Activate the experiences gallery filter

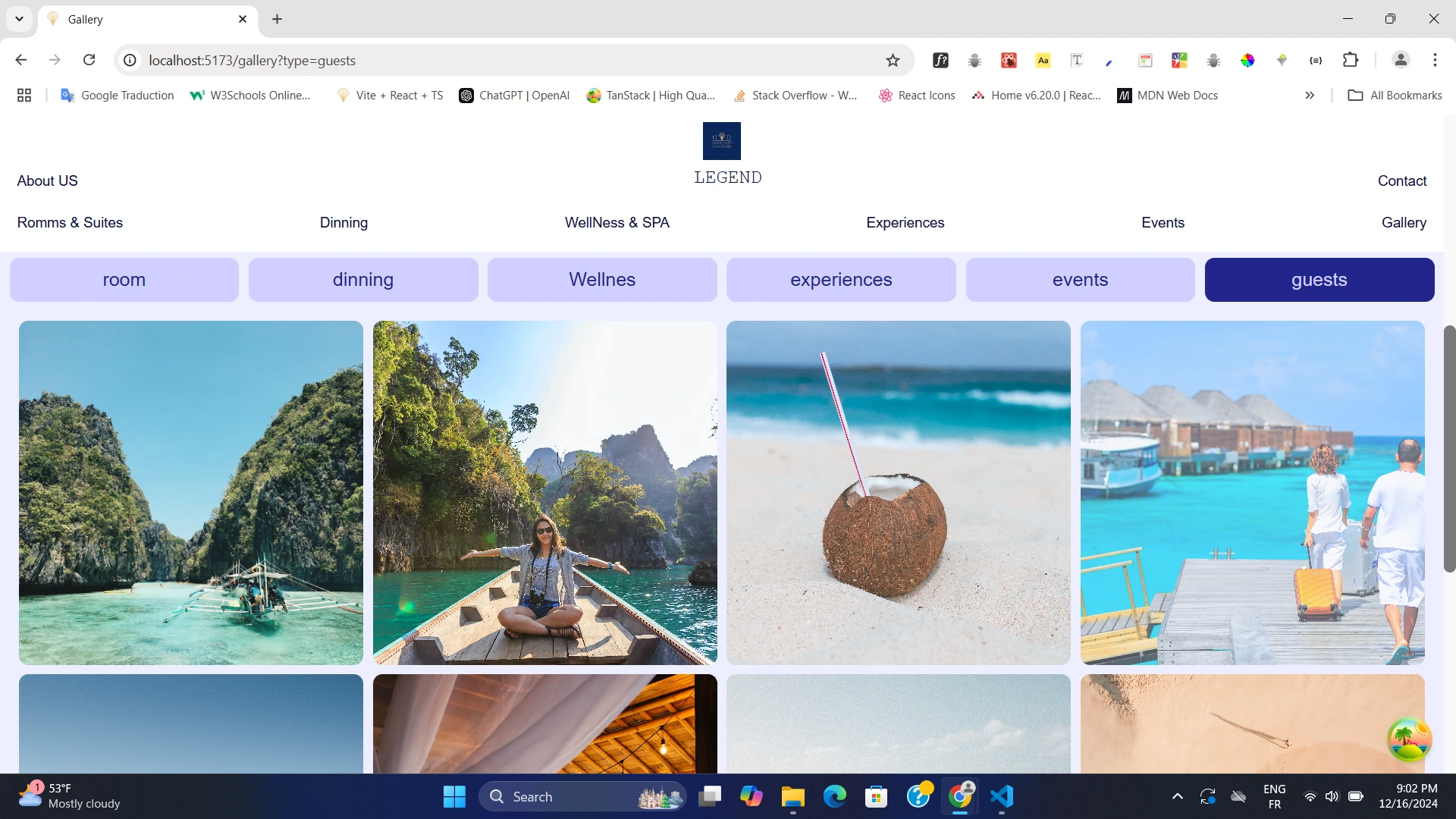pos(841,280)
